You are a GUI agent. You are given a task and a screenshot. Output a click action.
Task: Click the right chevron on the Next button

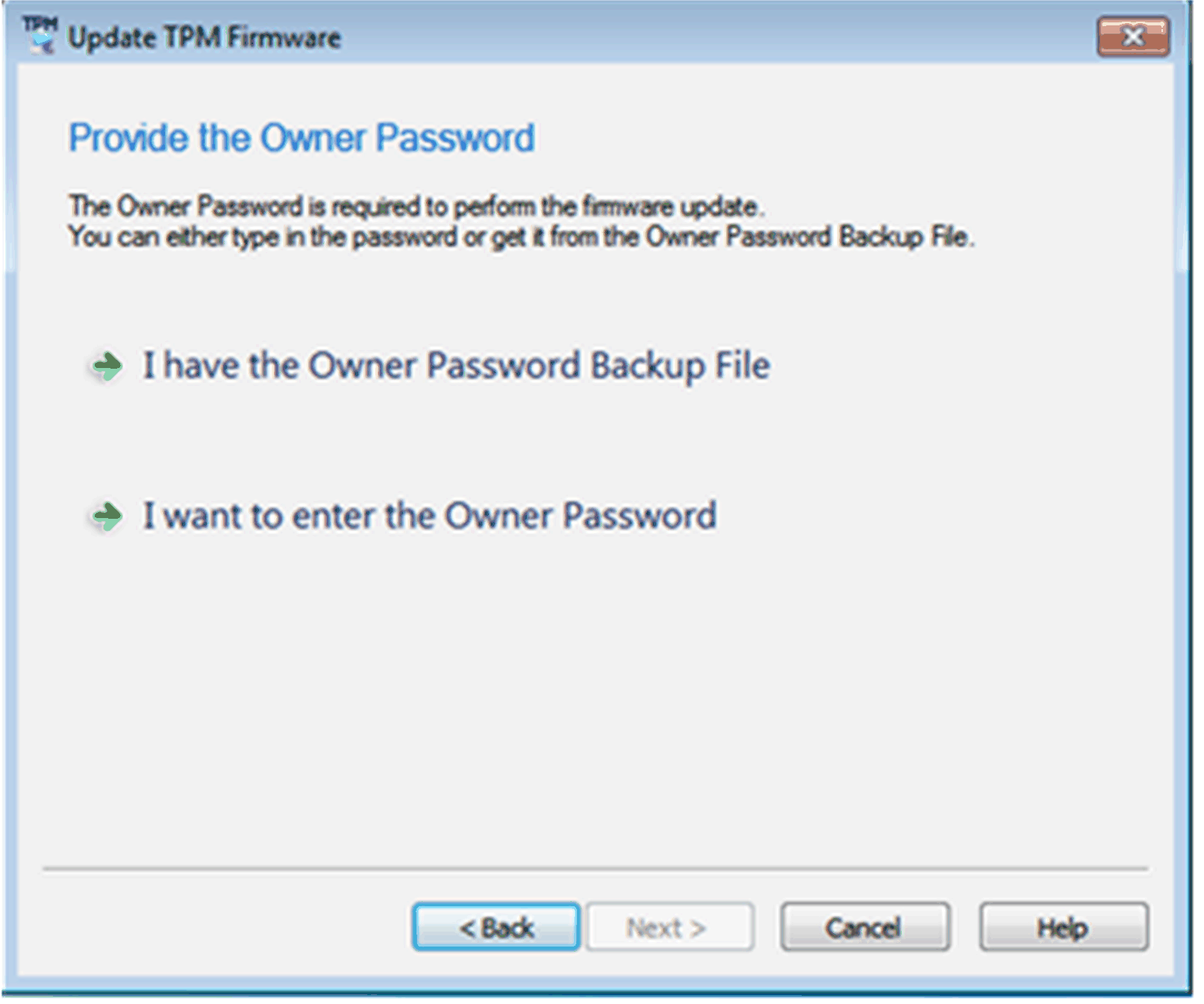[697, 928]
